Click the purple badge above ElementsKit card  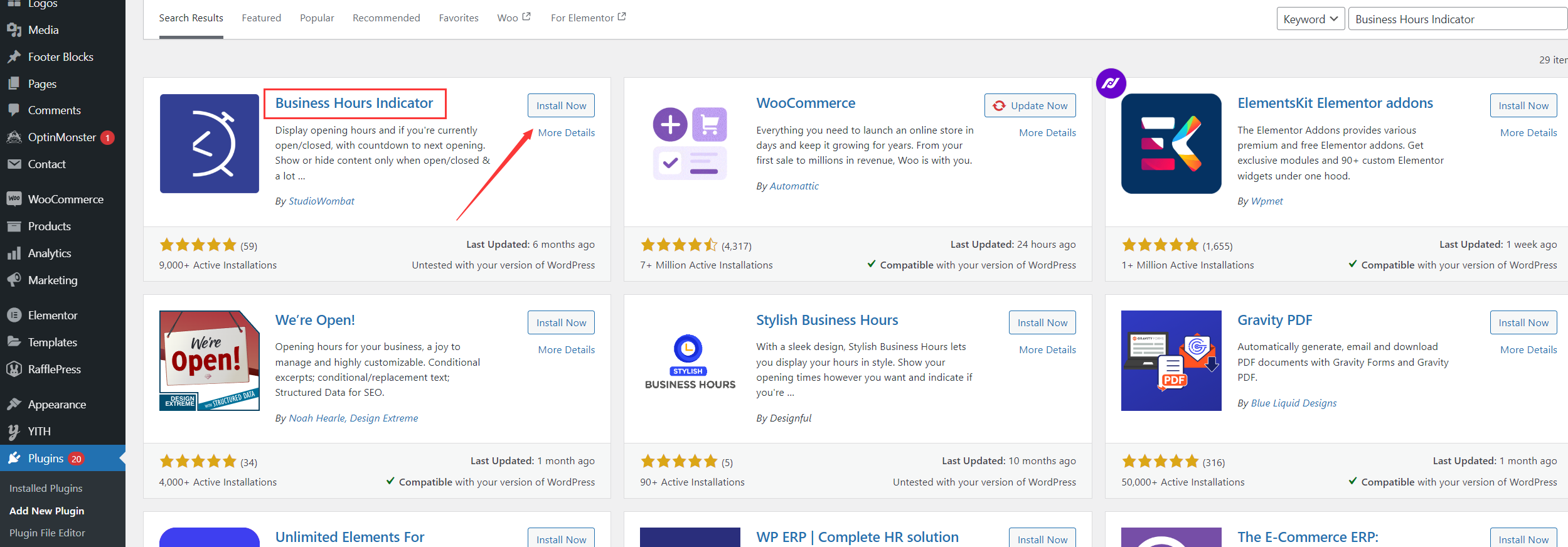click(x=1111, y=83)
